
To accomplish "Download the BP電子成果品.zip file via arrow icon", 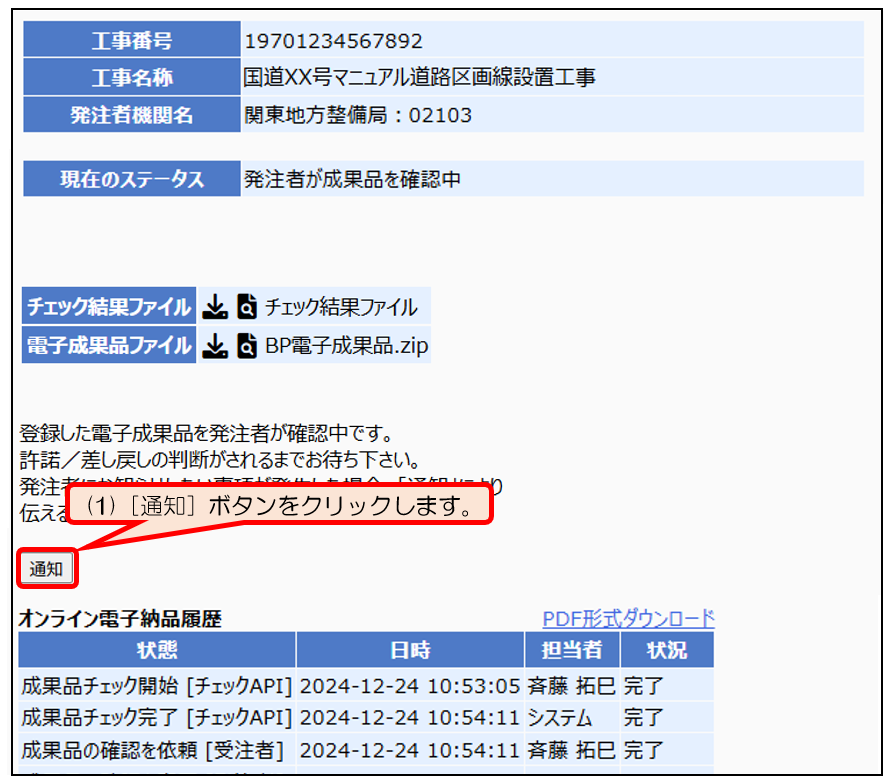I will (x=215, y=346).
